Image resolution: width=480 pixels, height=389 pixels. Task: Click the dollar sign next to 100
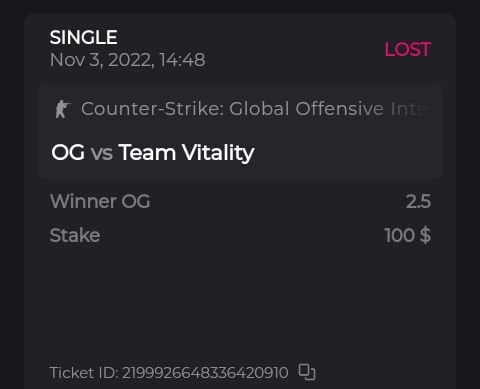[x=425, y=235]
